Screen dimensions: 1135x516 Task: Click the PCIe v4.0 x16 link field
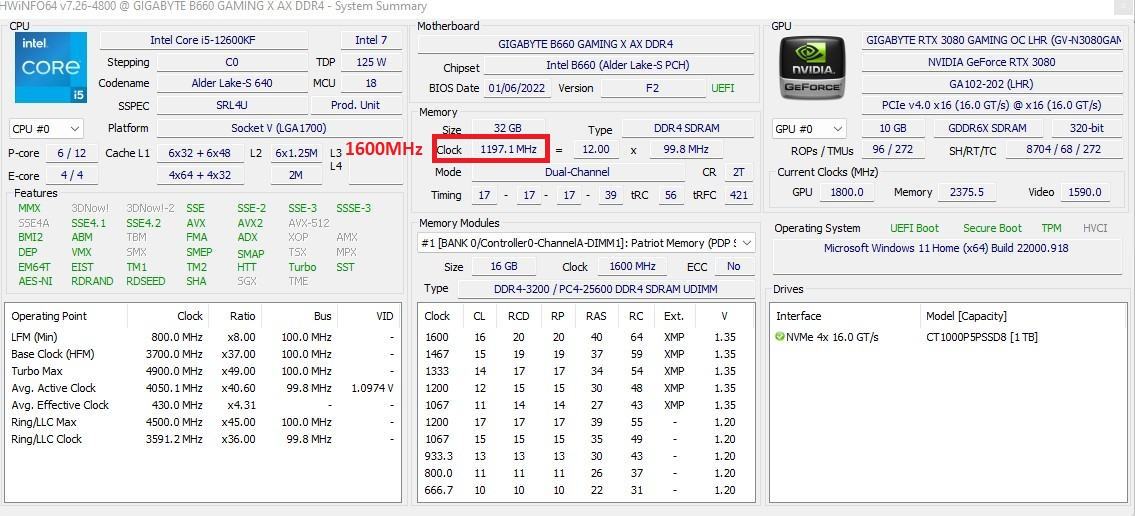992,106
